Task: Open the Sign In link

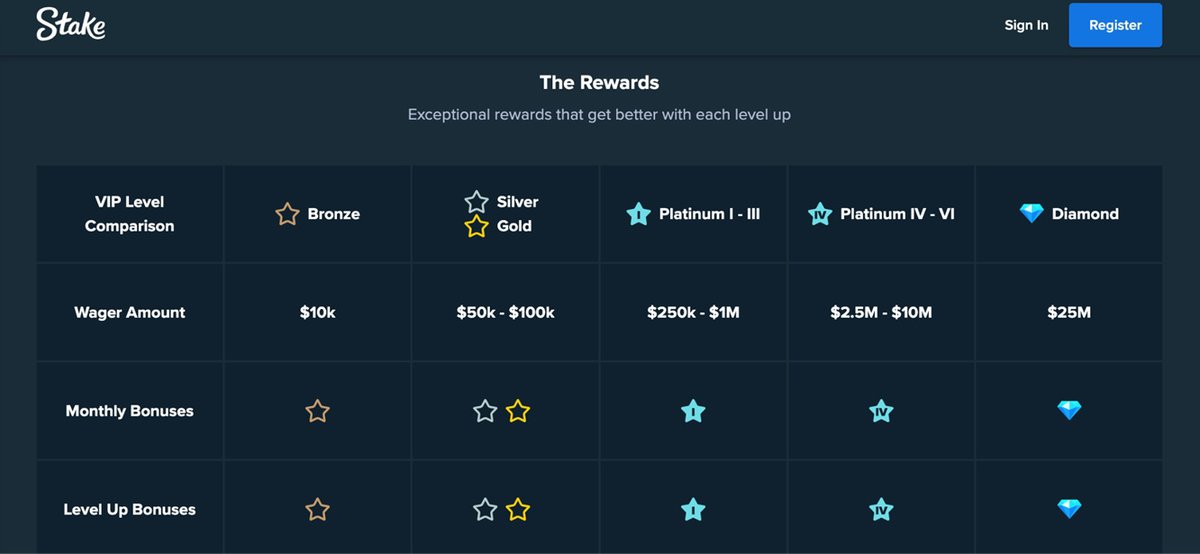Action: point(1026,25)
